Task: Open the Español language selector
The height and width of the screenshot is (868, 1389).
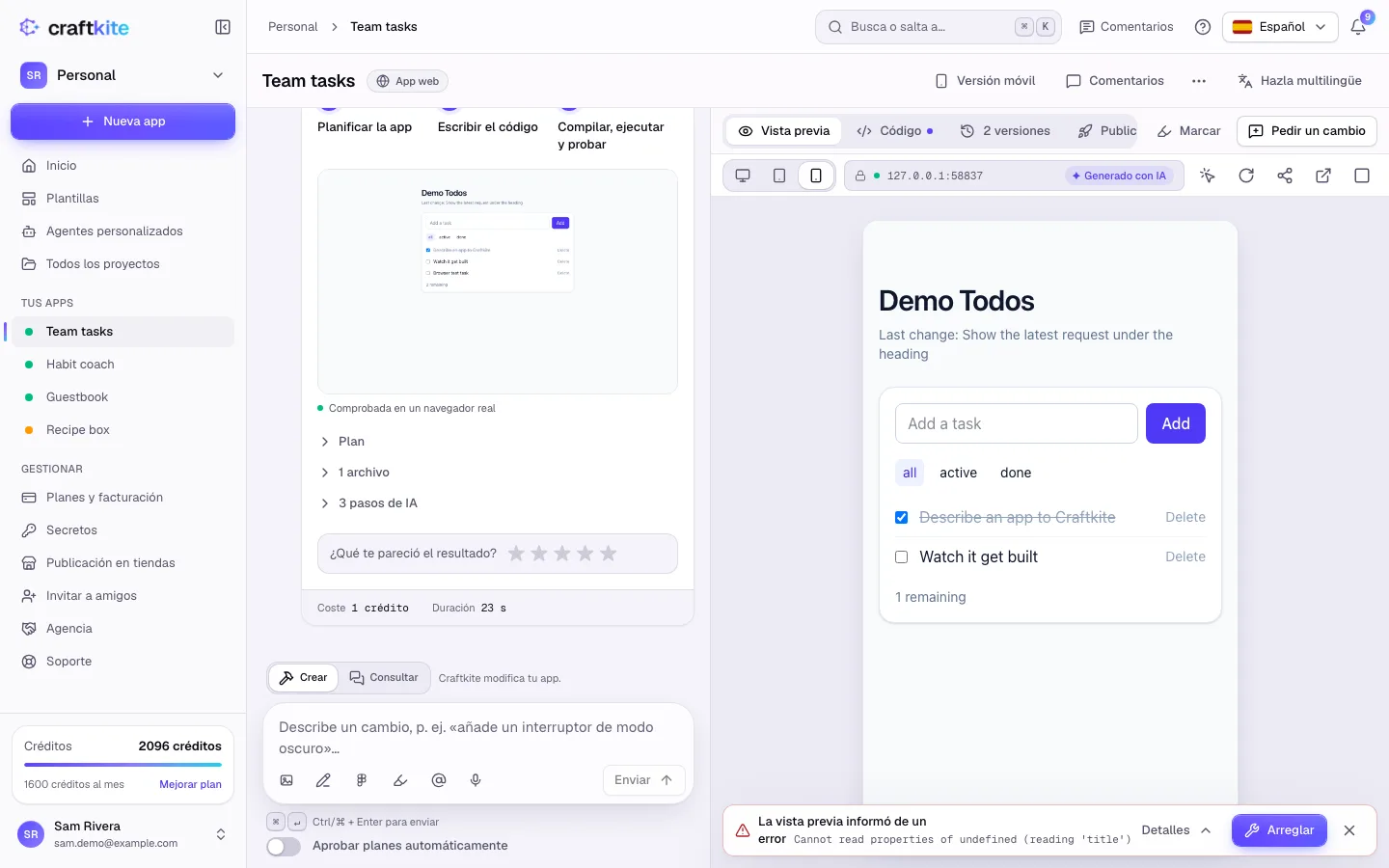Action: click(x=1280, y=27)
